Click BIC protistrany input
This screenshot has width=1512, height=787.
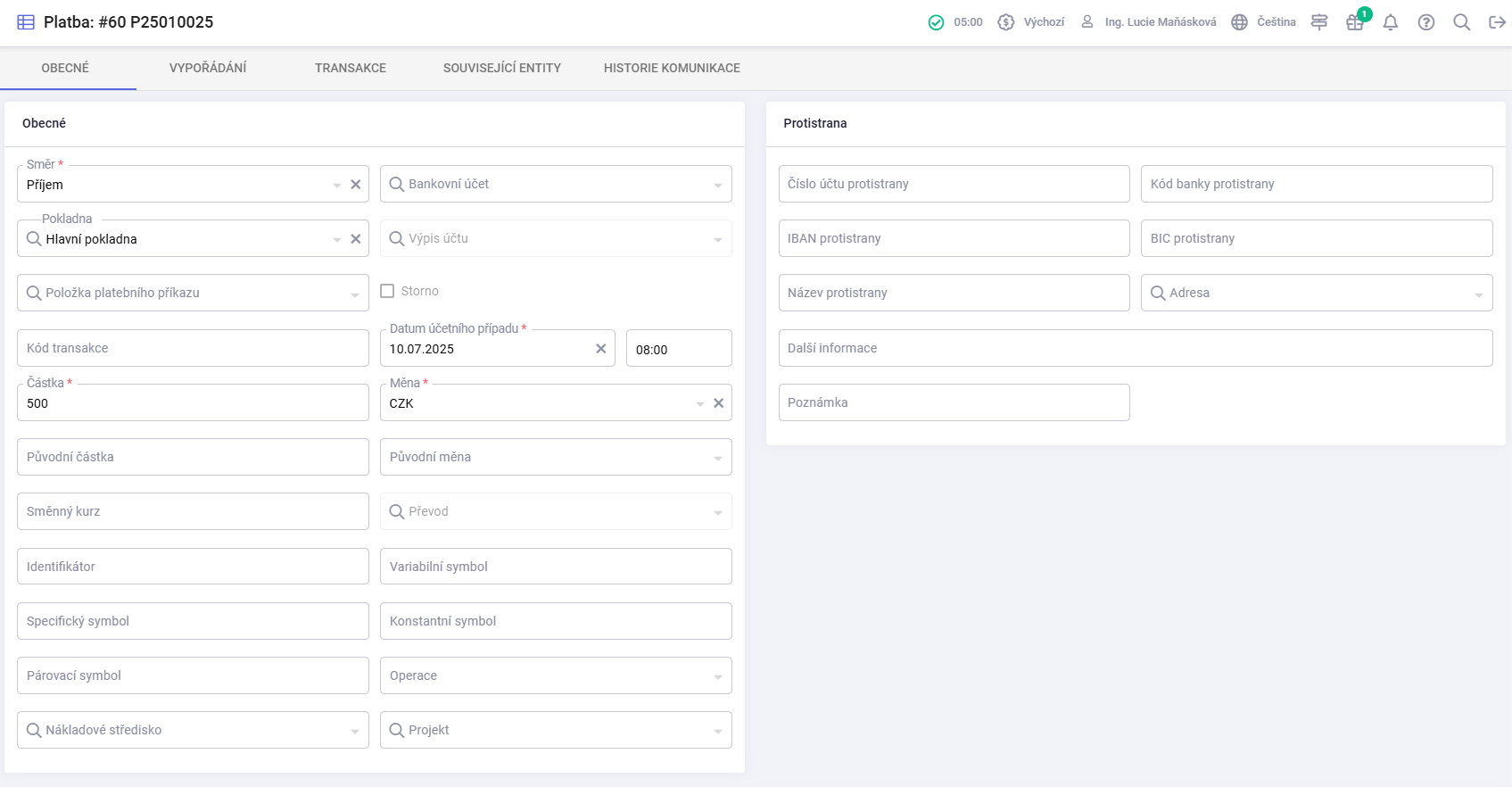click(1317, 238)
